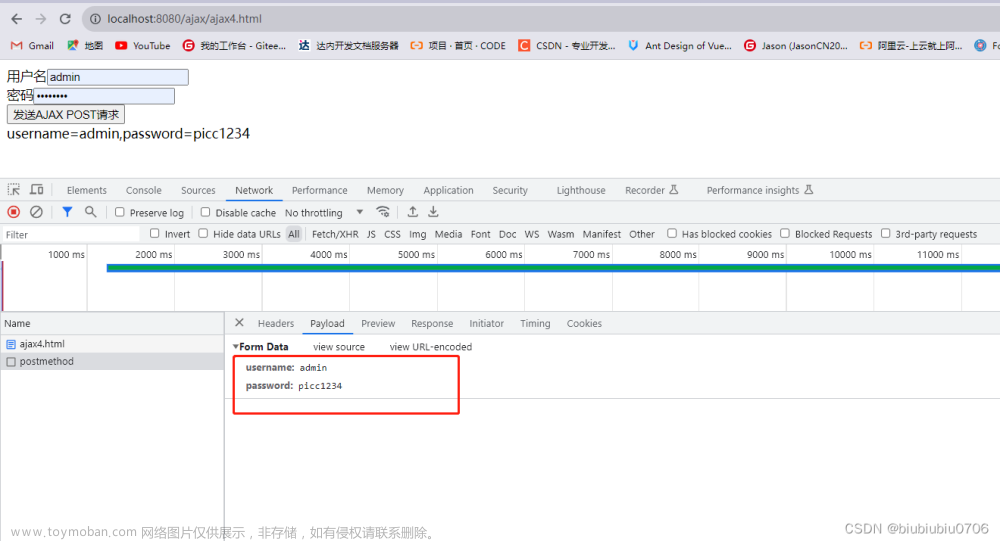The width and height of the screenshot is (1000, 541).
Task: Switch to the Sources tab
Action: point(198,190)
